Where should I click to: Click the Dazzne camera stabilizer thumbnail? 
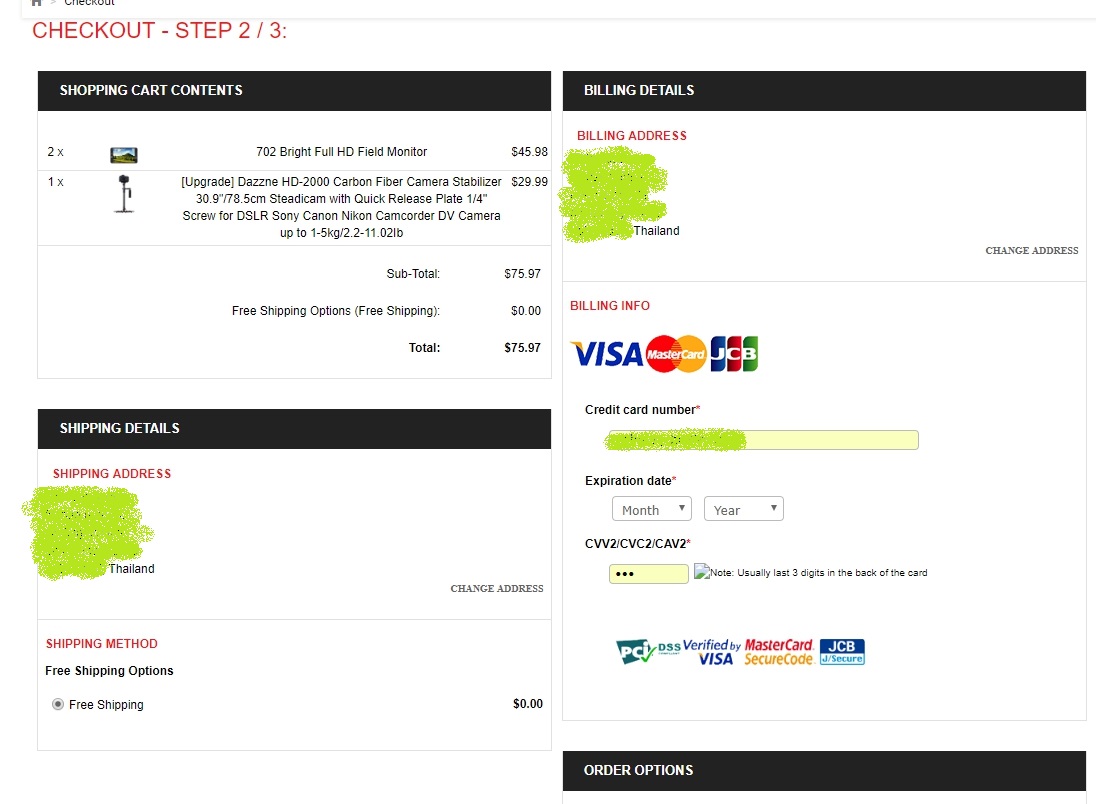(123, 194)
